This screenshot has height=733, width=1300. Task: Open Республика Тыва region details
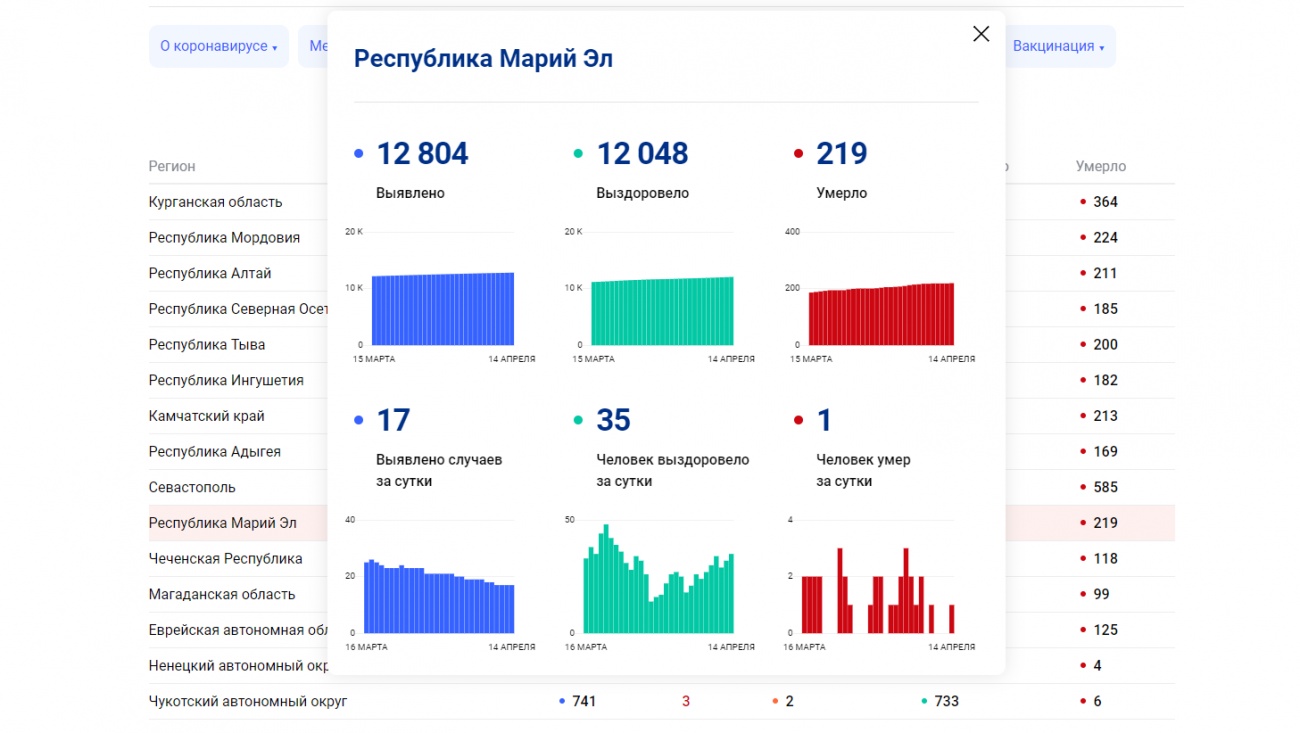click(207, 345)
